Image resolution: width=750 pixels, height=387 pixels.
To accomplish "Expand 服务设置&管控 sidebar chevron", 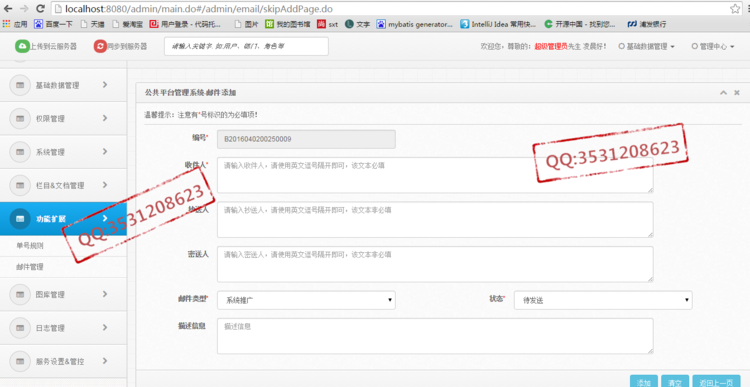I will [x=105, y=361].
